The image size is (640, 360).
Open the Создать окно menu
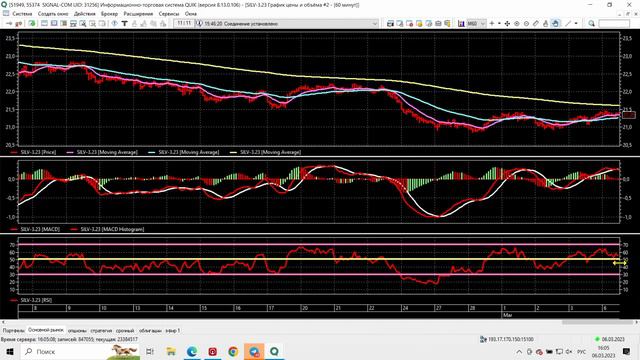click(x=53, y=13)
